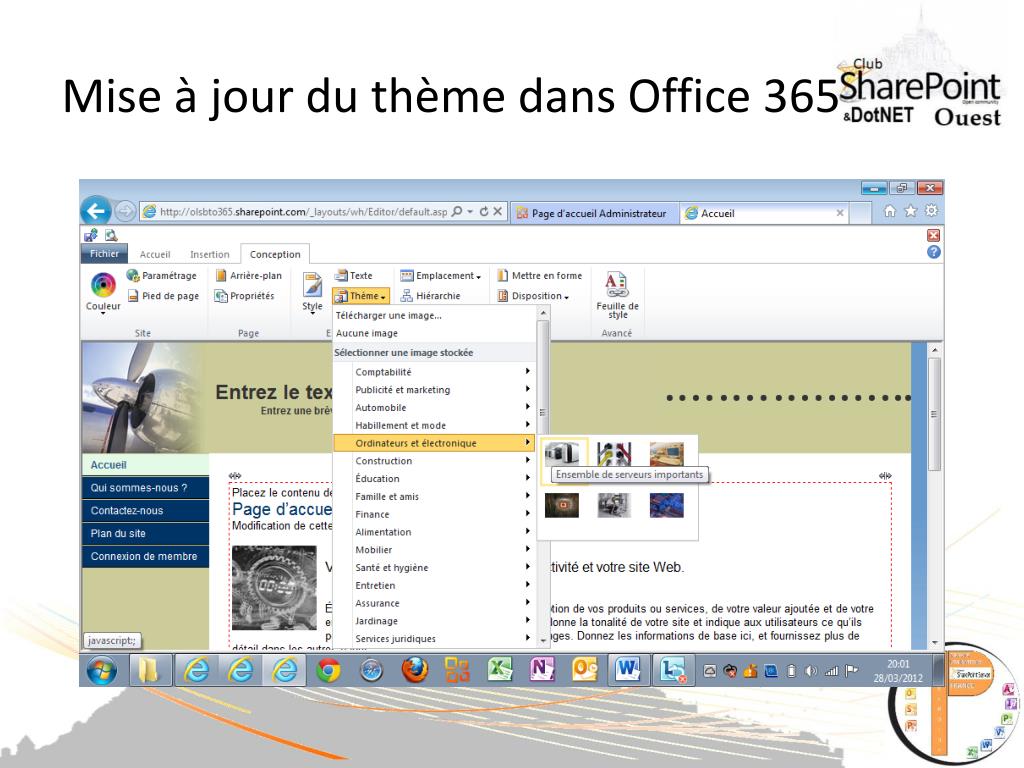Open Contactez-nous navigation link
Viewport: 1024px width, 768px height.
click(x=146, y=511)
